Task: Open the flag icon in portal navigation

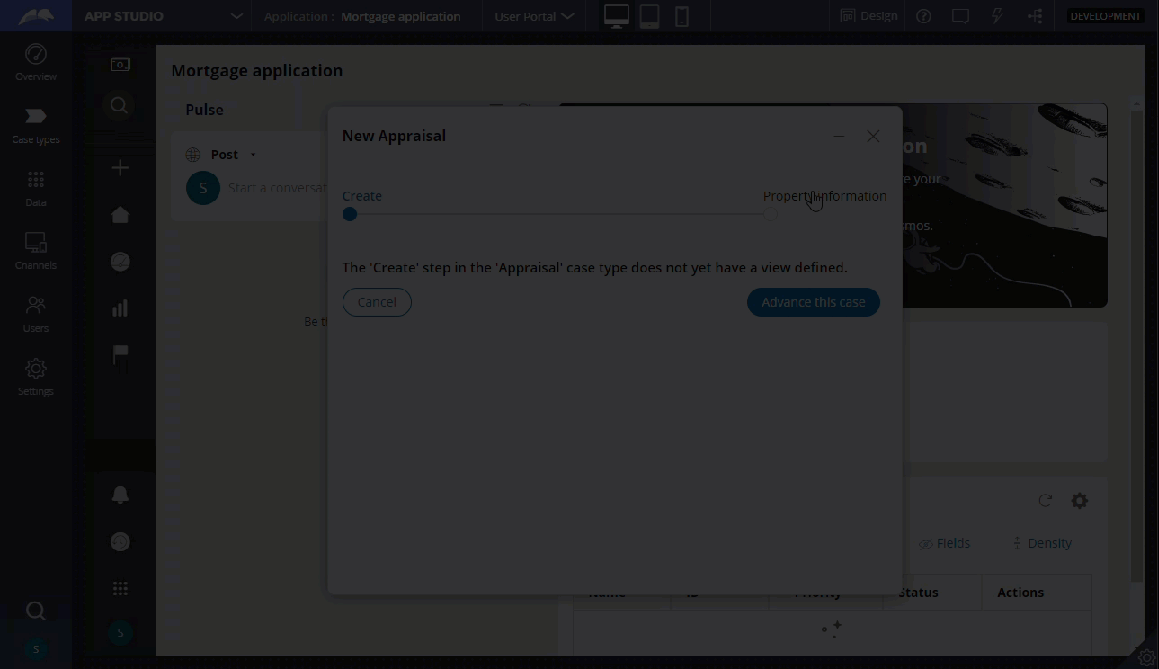Action: [x=120, y=356]
